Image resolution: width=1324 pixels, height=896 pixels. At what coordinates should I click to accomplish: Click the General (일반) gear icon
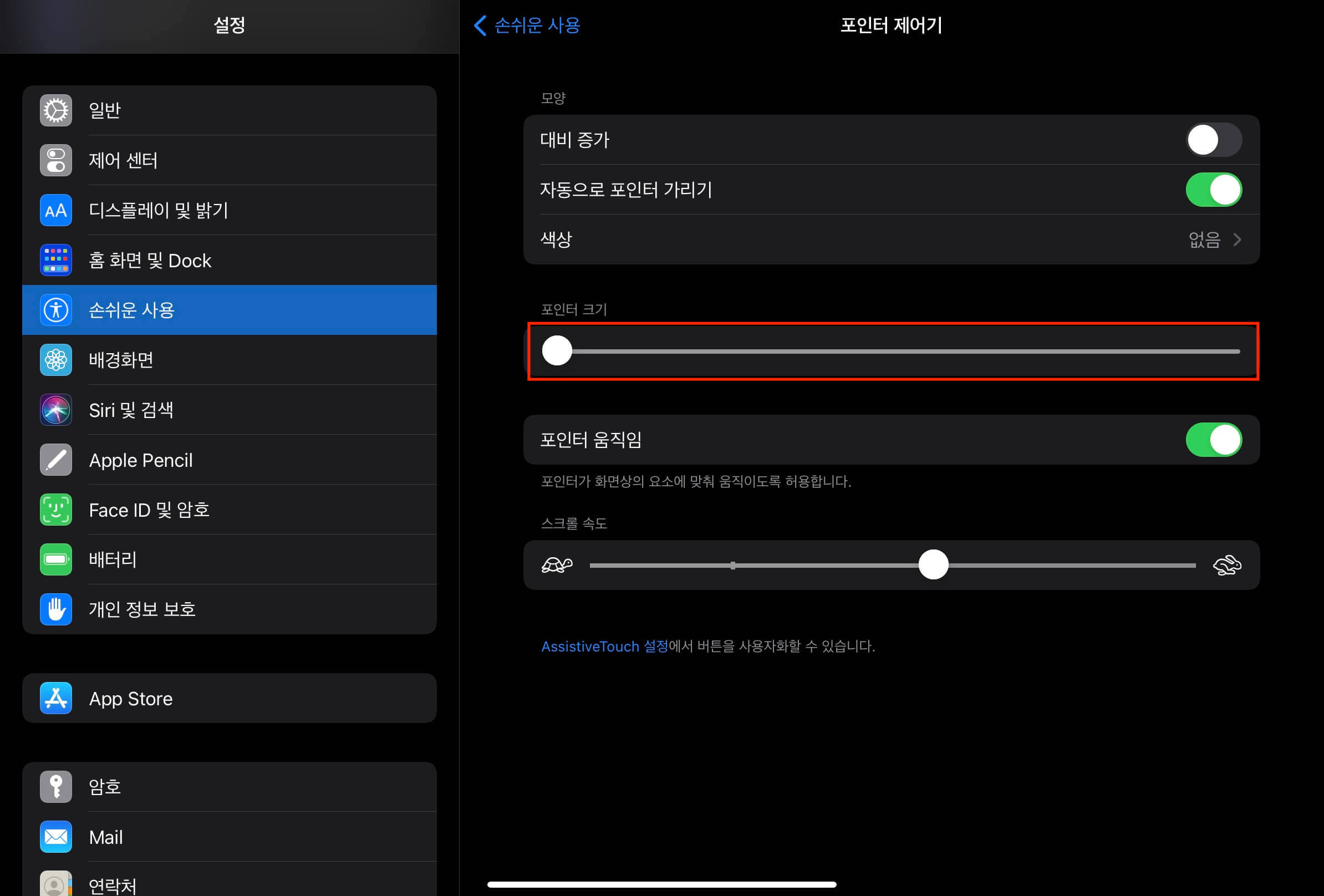[56, 110]
